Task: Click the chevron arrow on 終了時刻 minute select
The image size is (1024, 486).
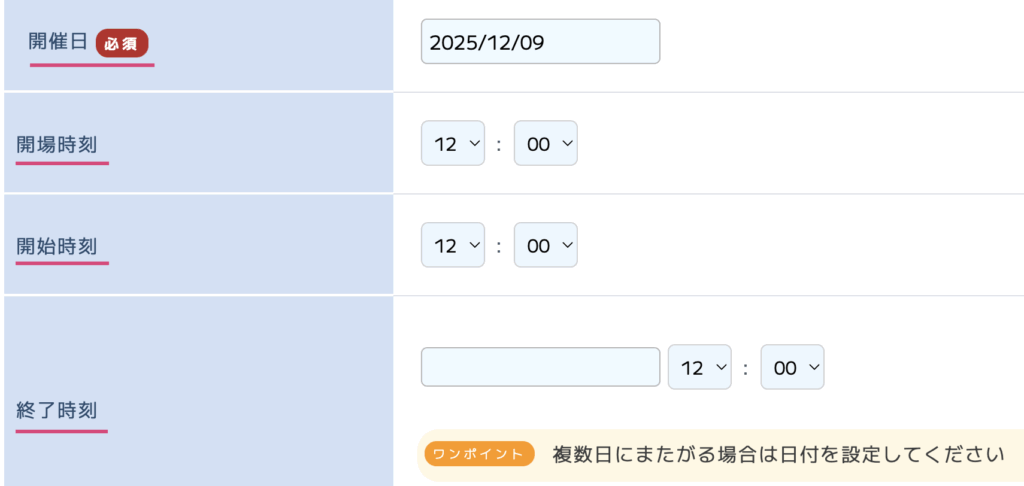Action: click(x=814, y=367)
